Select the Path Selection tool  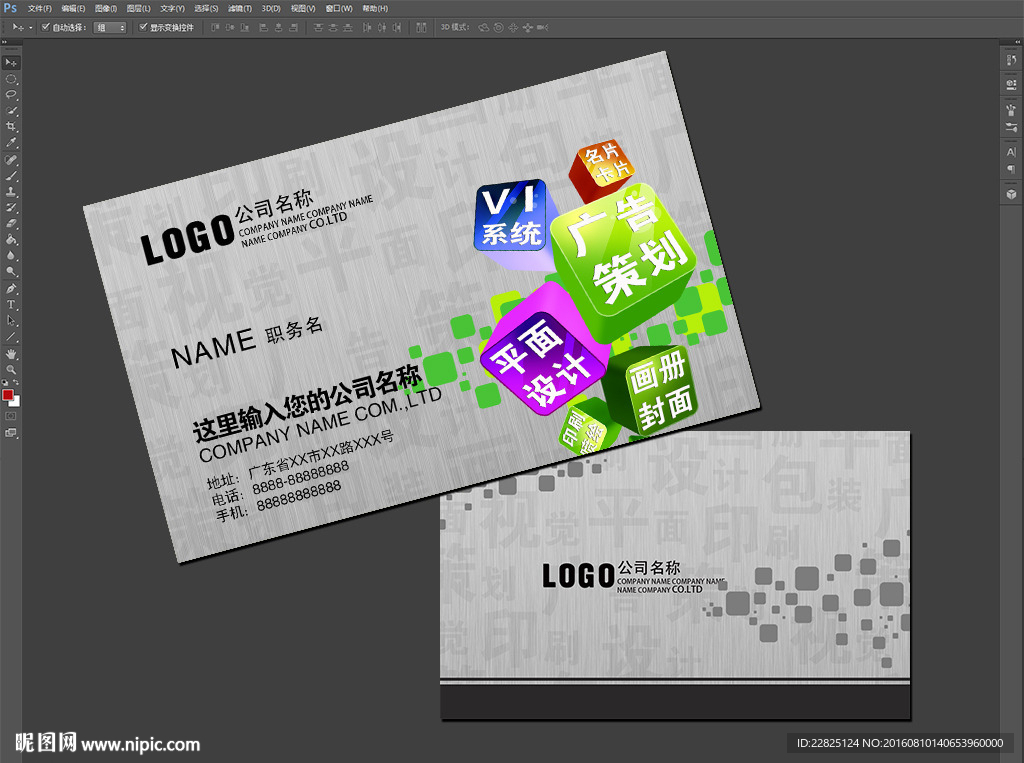coord(11,320)
